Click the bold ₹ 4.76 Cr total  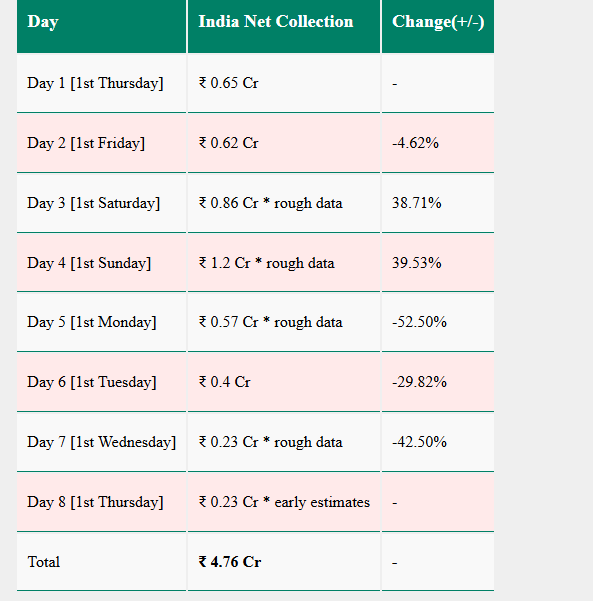[230, 562]
